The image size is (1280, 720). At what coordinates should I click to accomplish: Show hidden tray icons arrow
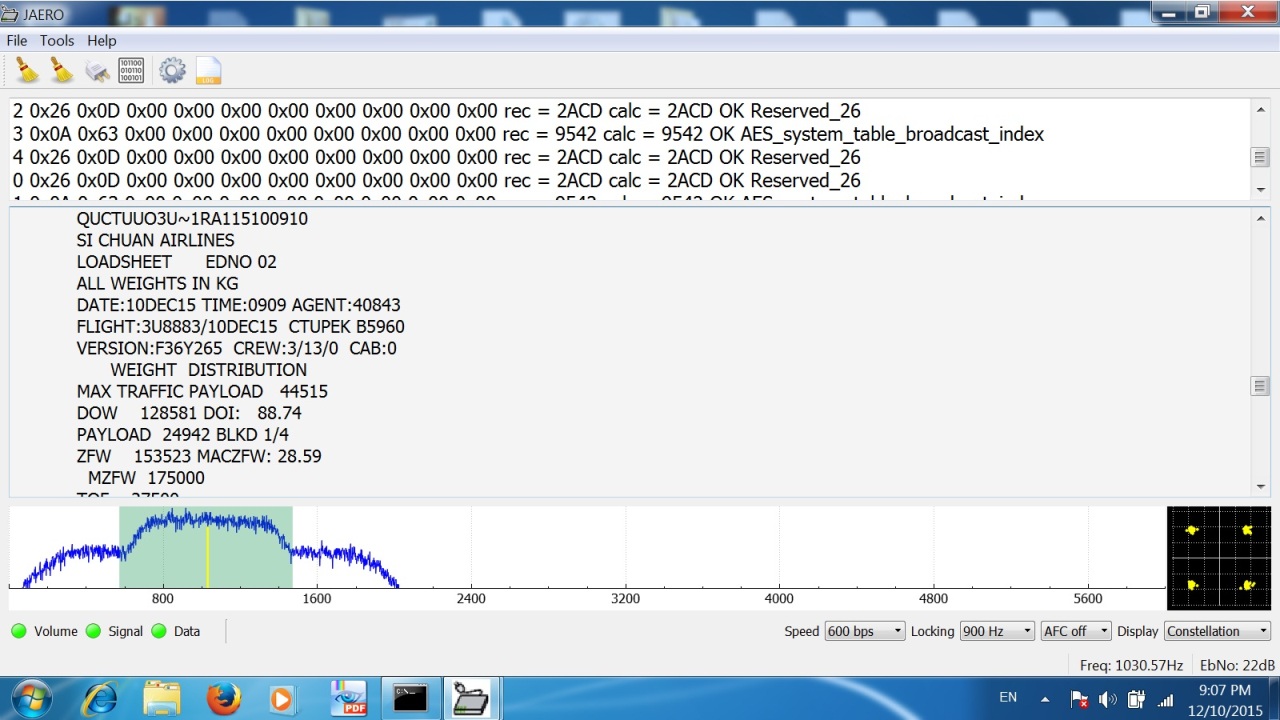1045,699
